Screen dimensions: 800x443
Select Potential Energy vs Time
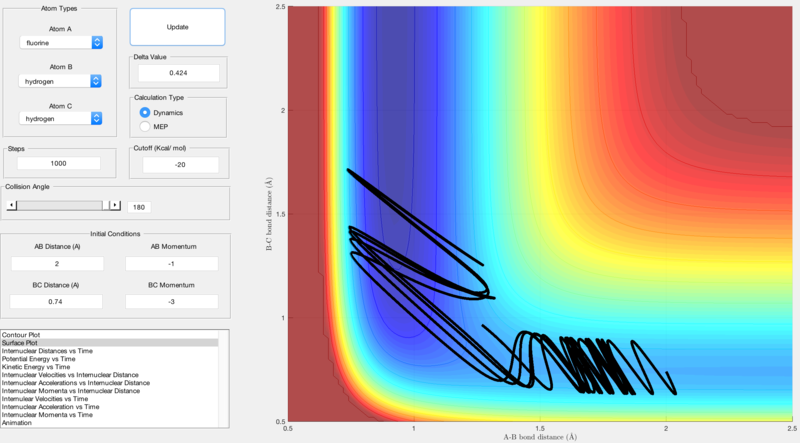pos(110,359)
